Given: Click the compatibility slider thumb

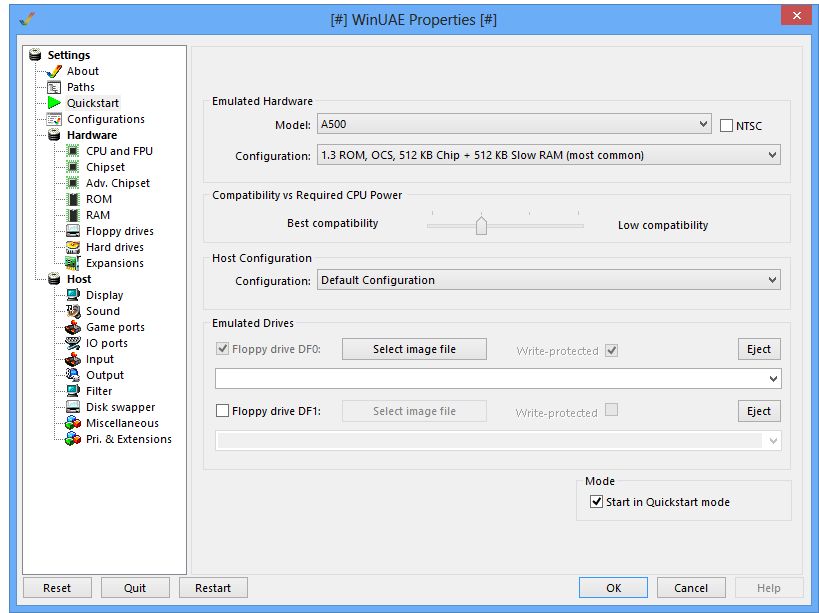Looking at the screenshot, I should click(x=481, y=225).
